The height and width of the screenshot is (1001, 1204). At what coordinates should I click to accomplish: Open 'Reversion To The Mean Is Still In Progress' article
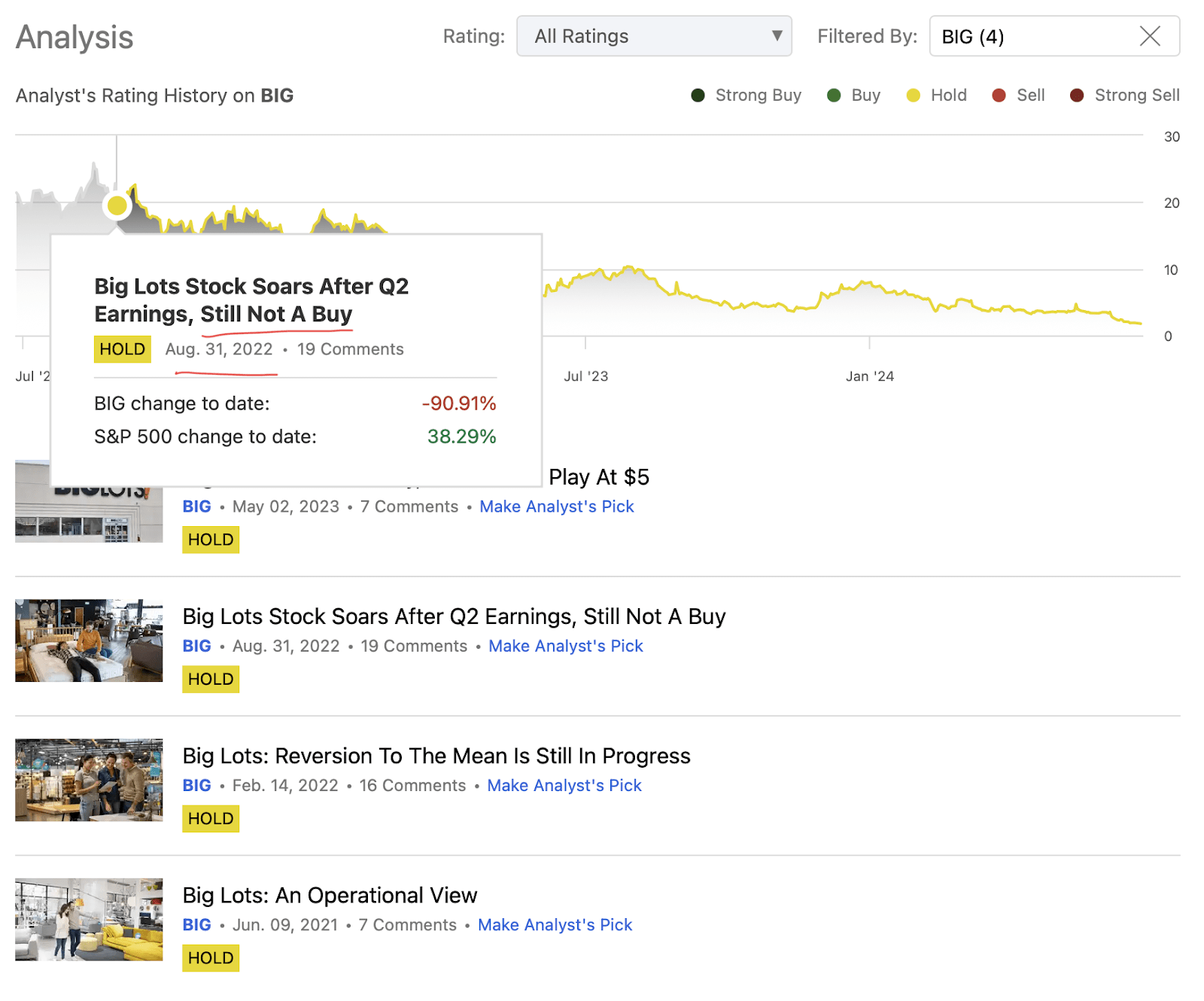pos(436,756)
